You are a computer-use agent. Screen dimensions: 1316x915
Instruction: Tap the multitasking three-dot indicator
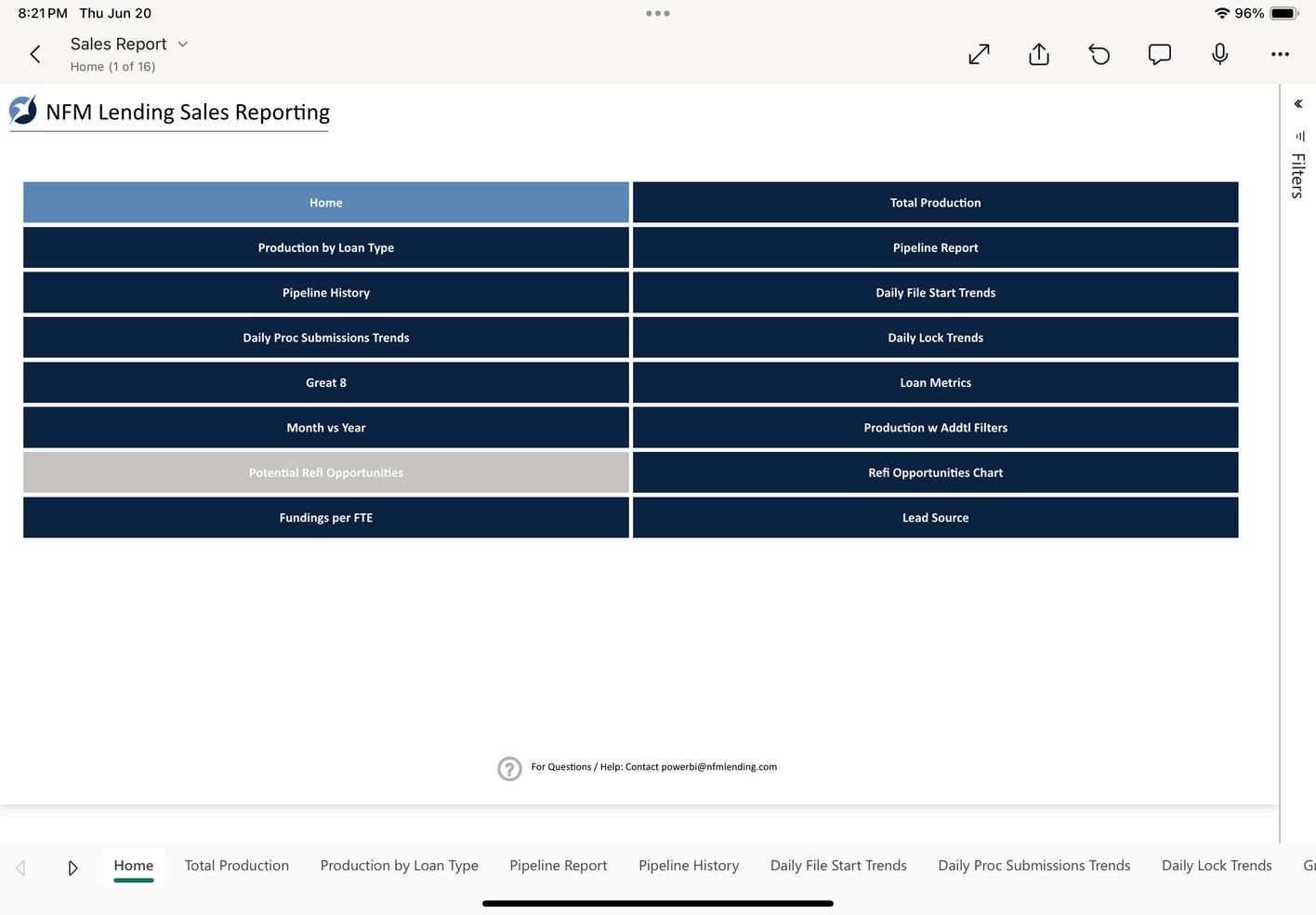tap(658, 13)
